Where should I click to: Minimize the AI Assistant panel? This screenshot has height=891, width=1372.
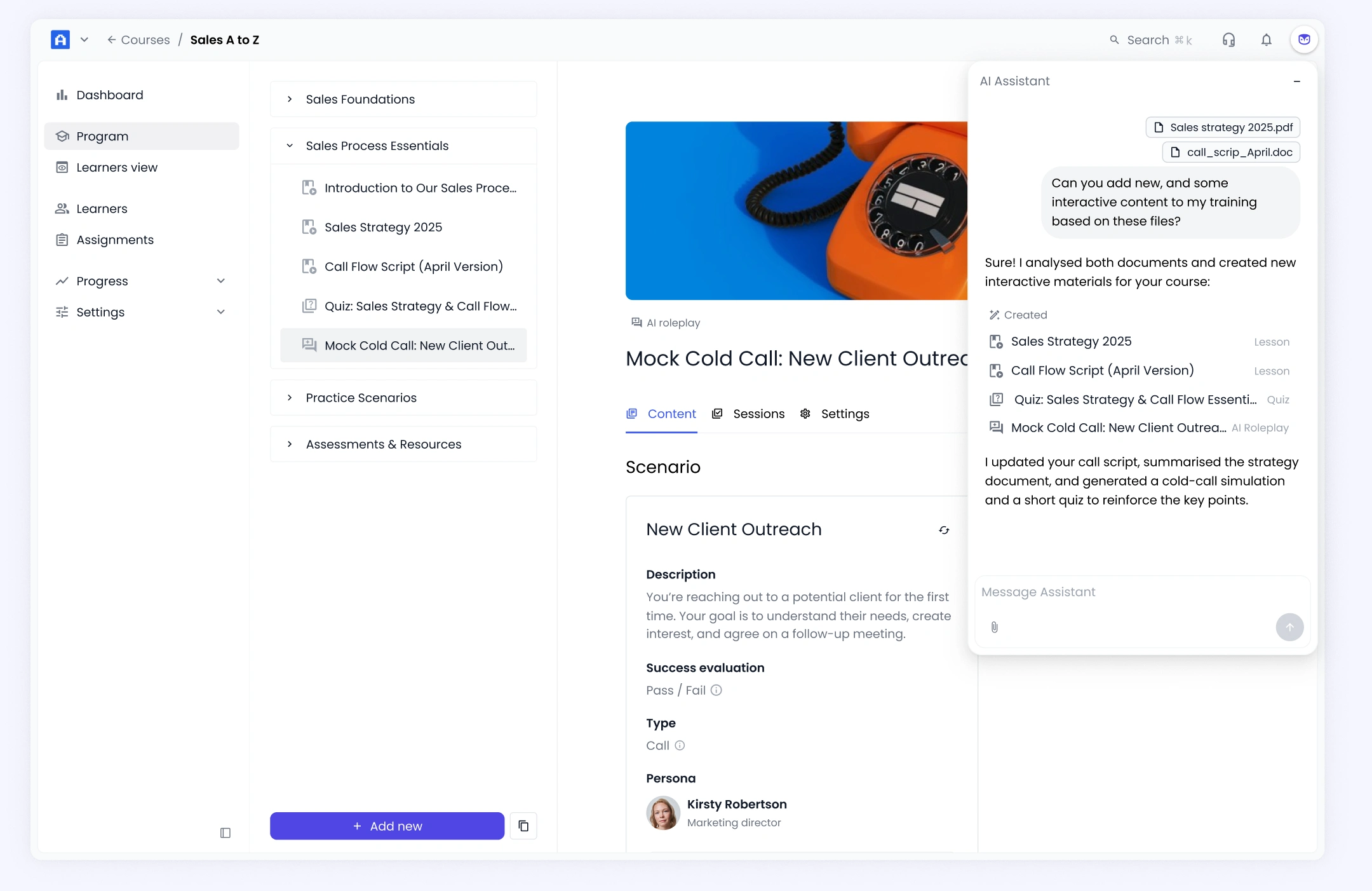click(x=1296, y=81)
